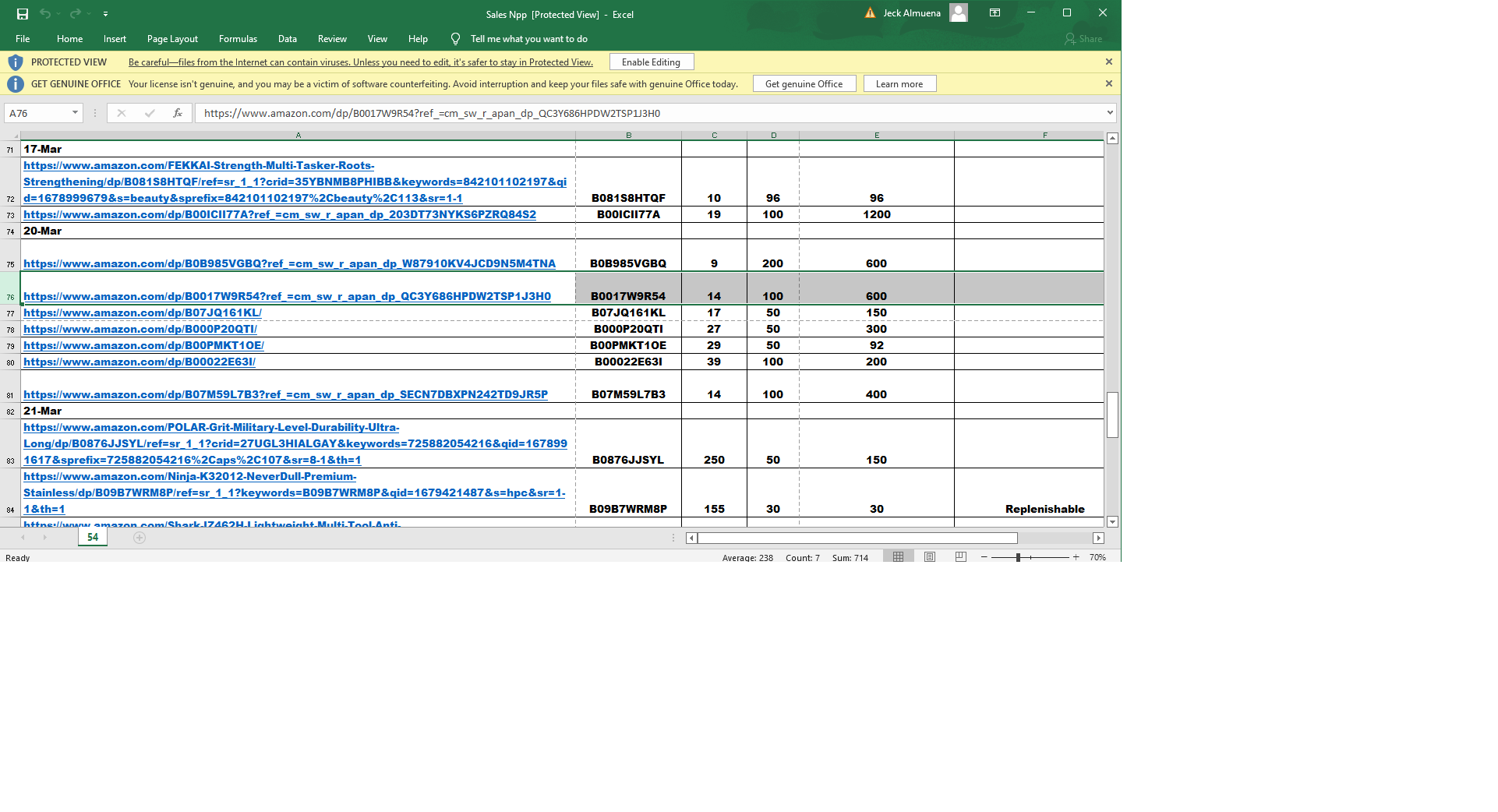
Task: Click the Get Genuine Office info icon
Action: (15, 84)
